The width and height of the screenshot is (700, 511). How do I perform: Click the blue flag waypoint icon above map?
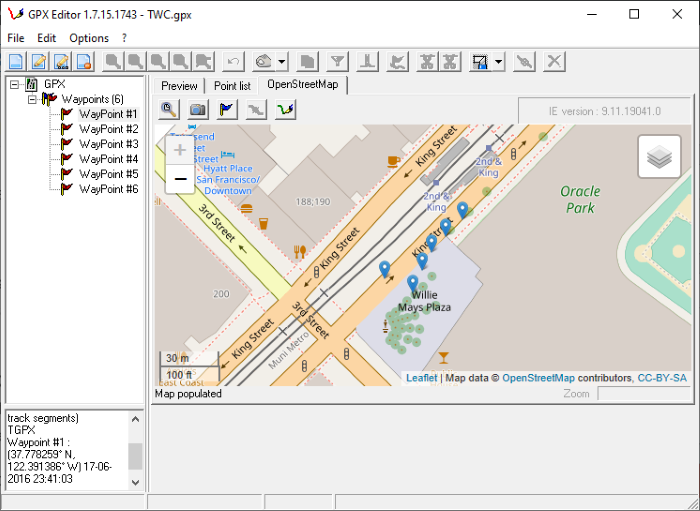pos(227,109)
